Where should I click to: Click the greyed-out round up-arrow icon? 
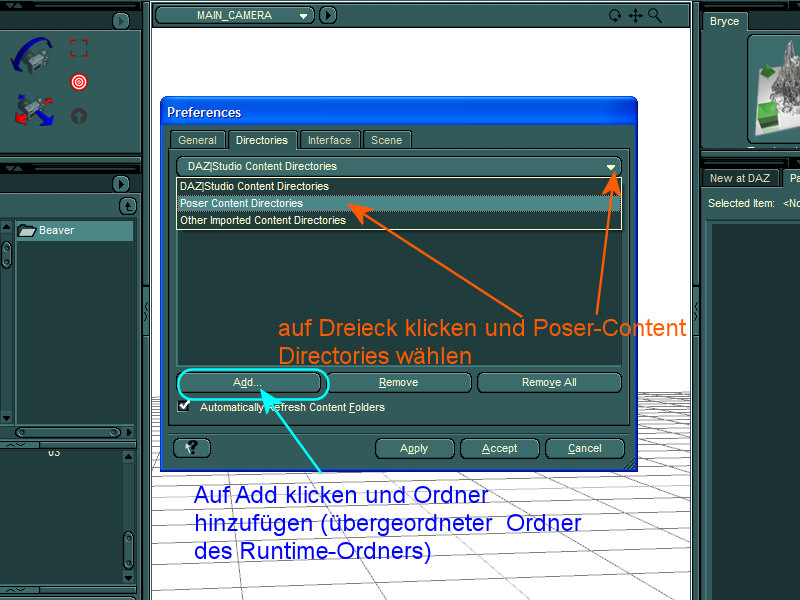coord(79,116)
